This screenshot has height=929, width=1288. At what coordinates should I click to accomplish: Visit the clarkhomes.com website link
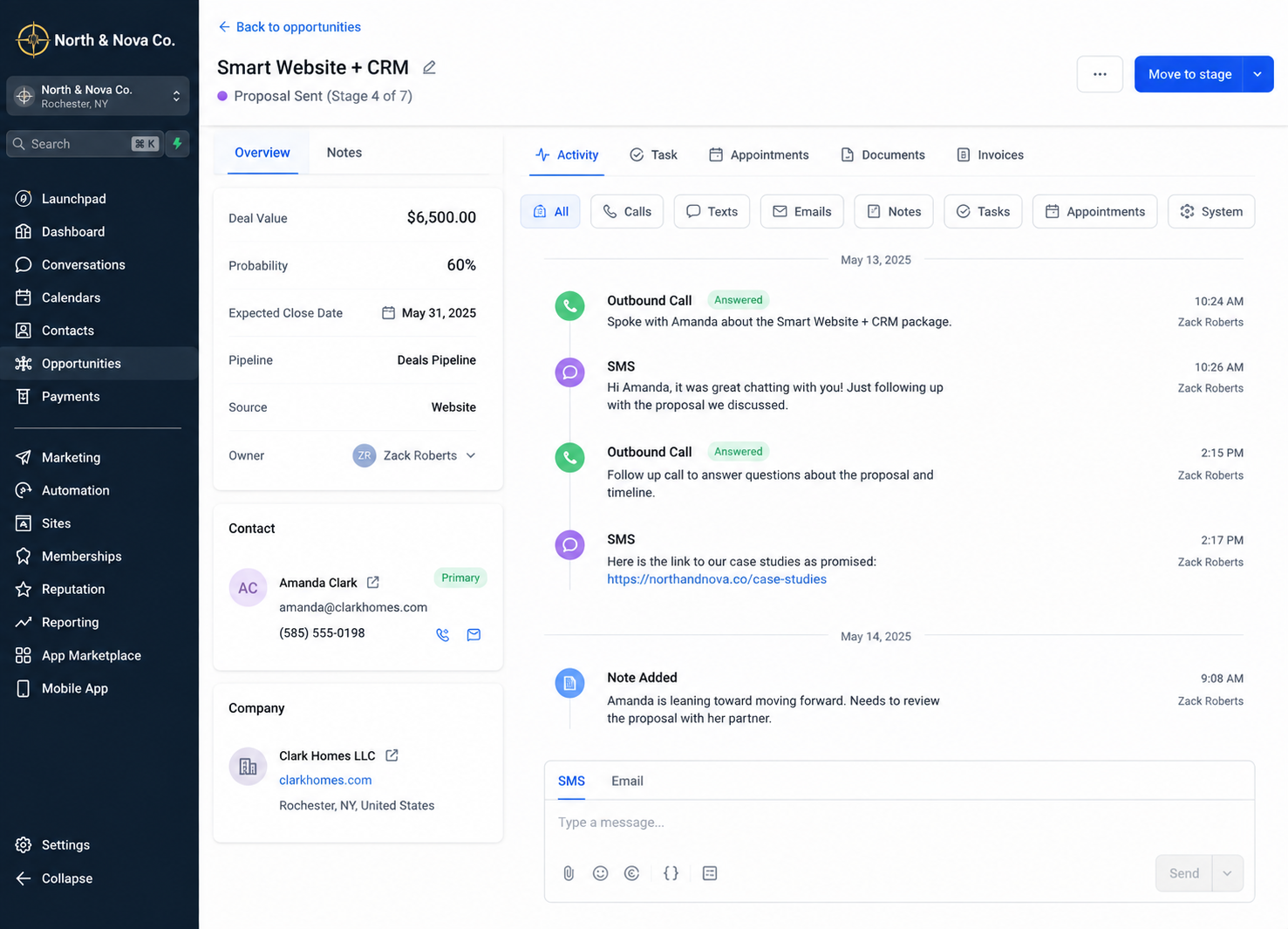click(325, 780)
